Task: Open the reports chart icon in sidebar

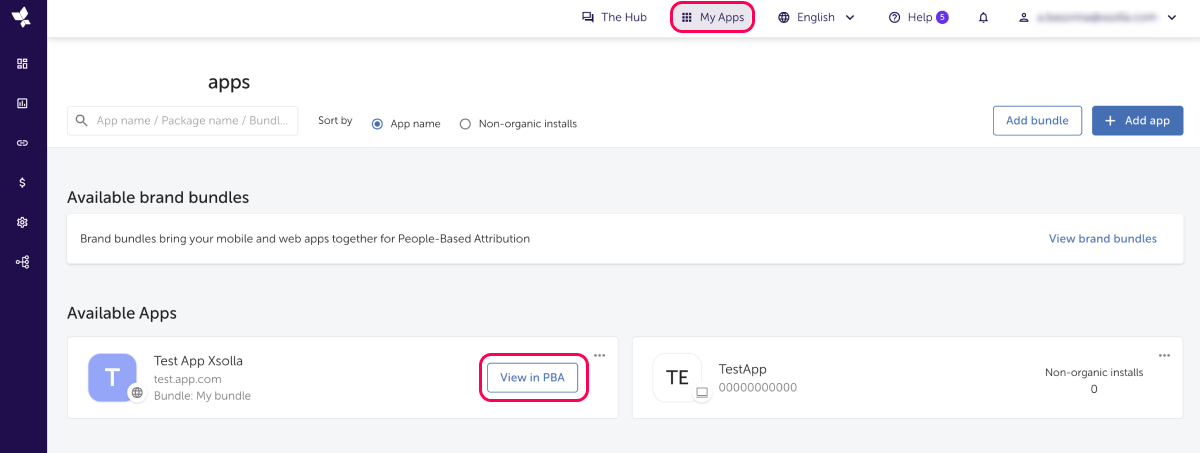Action: click(x=22, y=103)
